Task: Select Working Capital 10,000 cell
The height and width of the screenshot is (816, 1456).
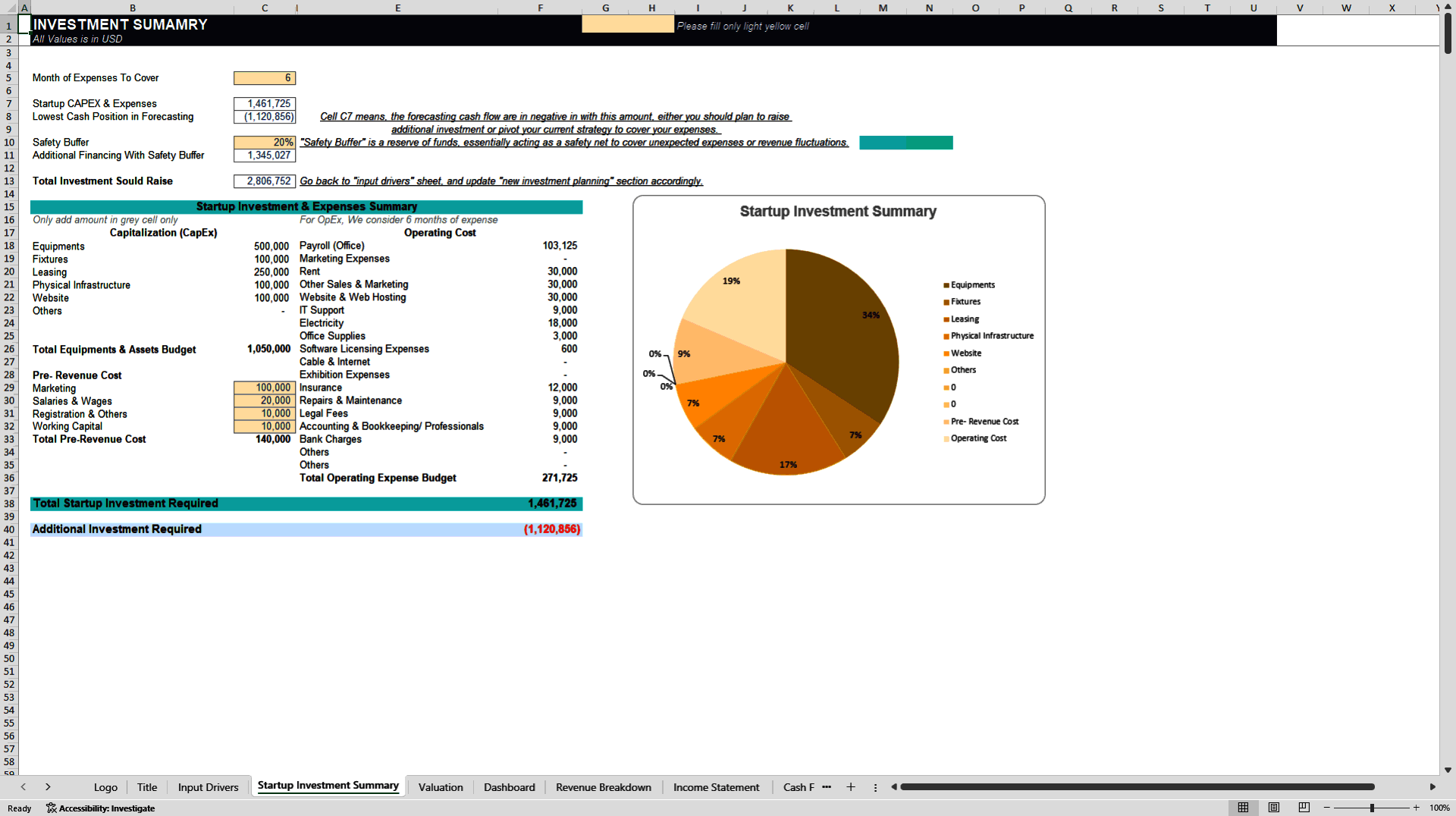Action: click(265, 426)
